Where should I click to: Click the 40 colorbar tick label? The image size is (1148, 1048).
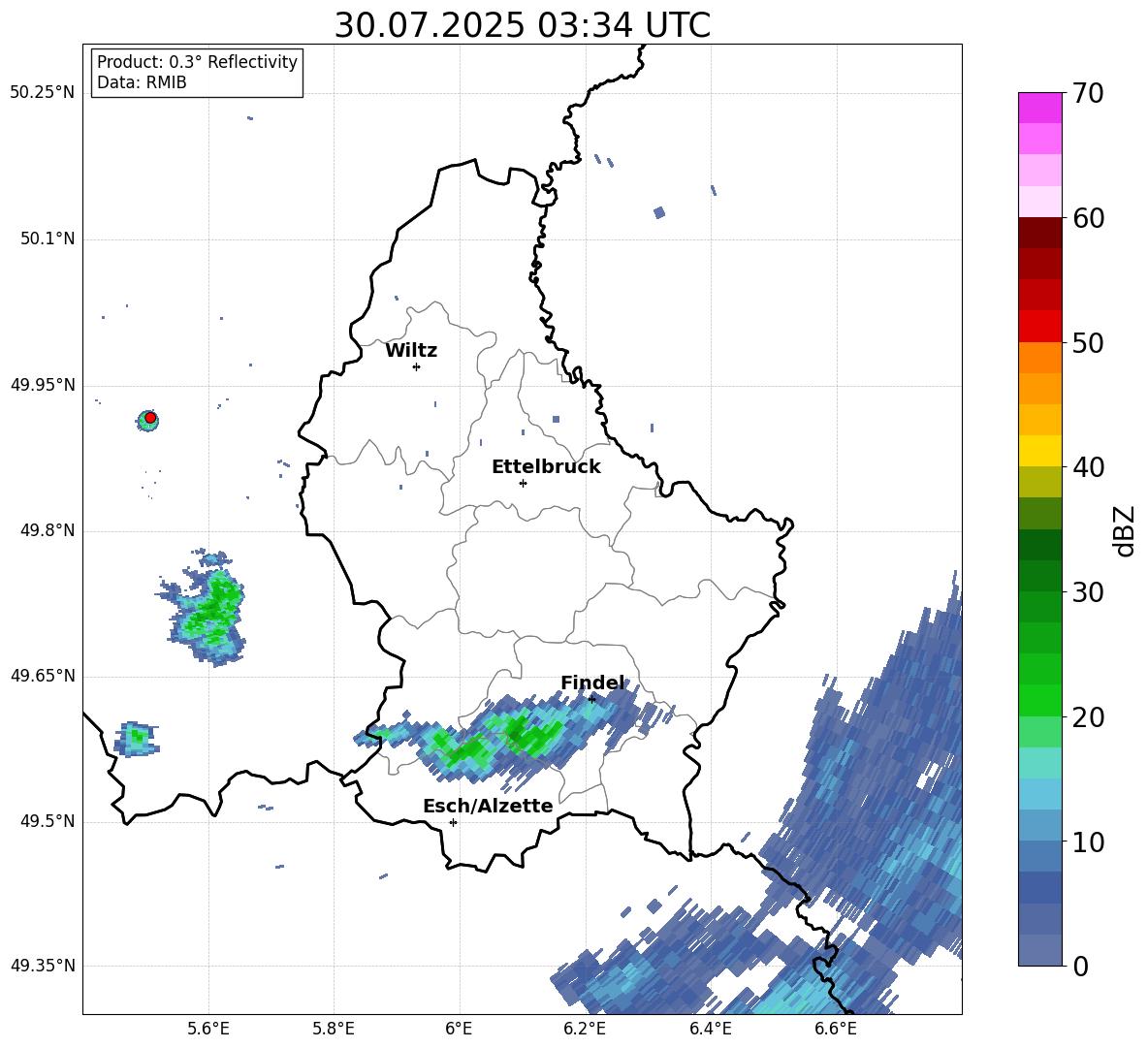pos(1088,467)
